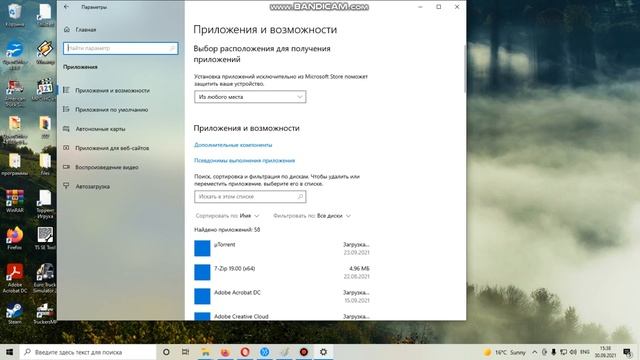Go back using the Settings back arrow
640x360 pixels.
tap(66, 7)
